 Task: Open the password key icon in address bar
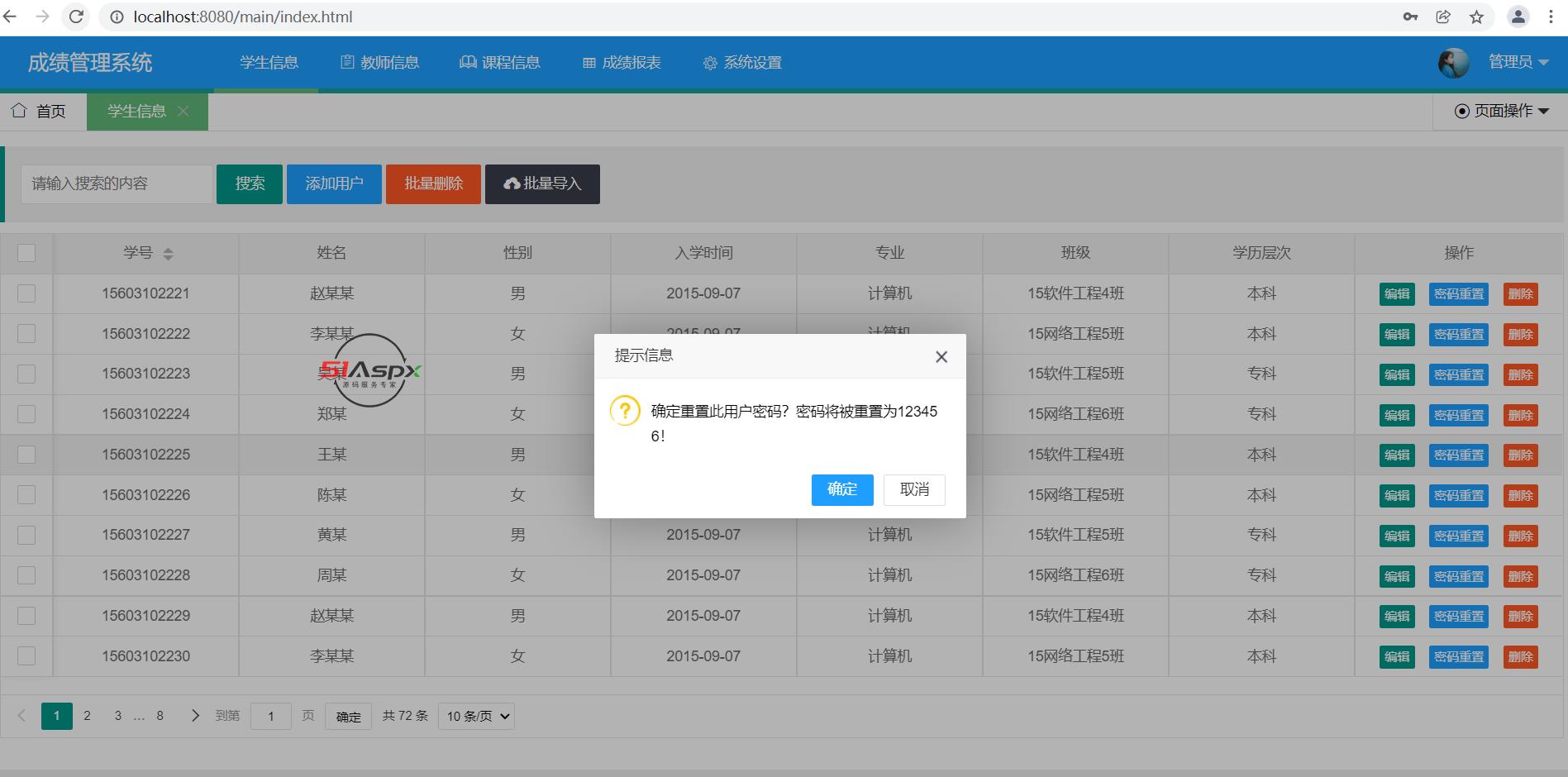(1410, 17)
